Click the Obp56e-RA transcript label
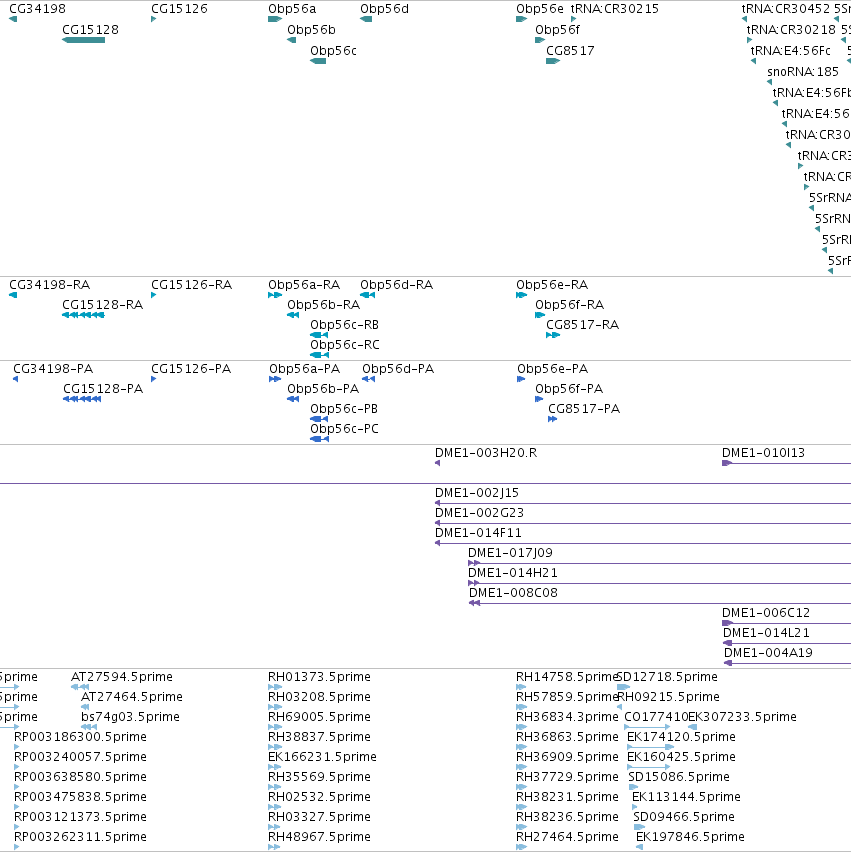The height and width of the screenshot is (852, 851). 552,285
